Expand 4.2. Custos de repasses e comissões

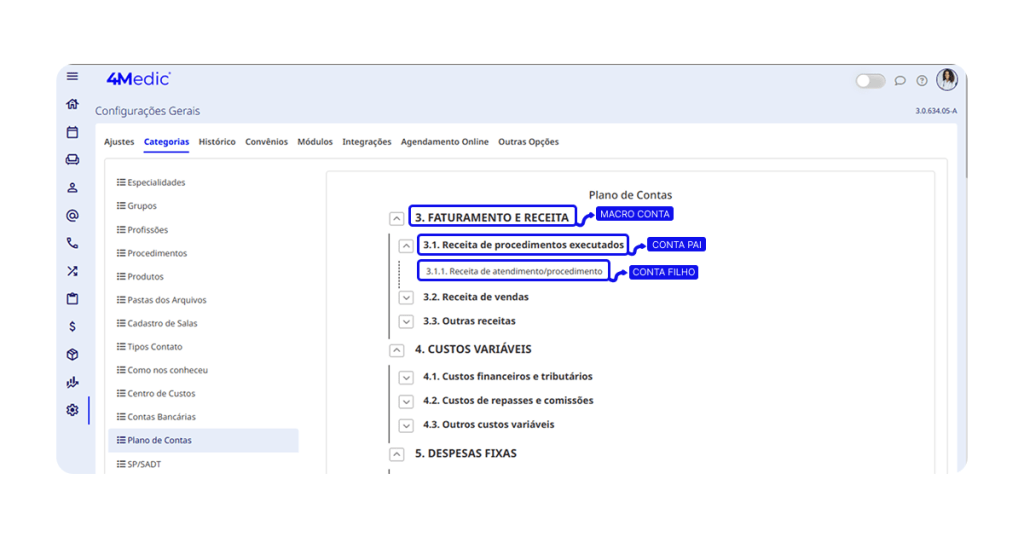(x=406, y=401)
